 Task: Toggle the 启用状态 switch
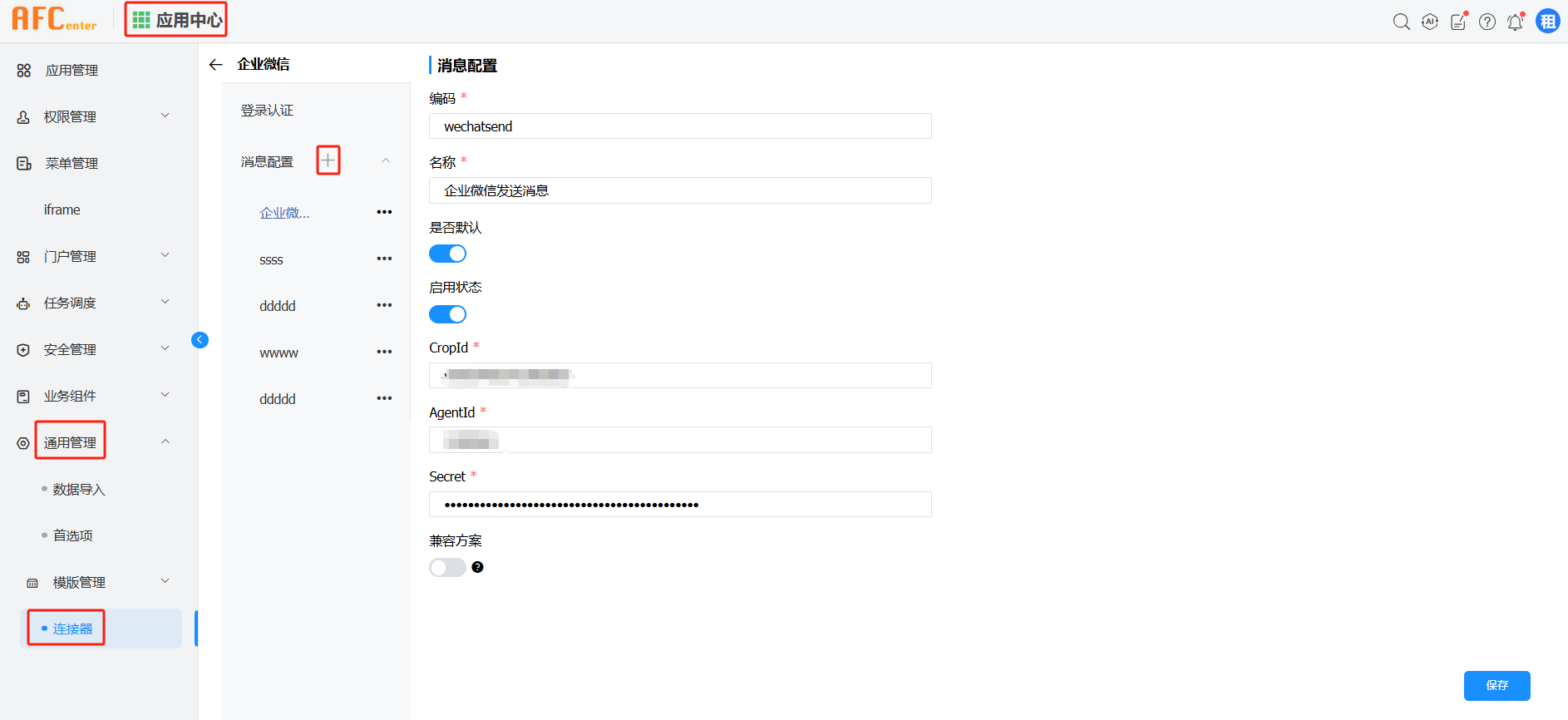(x=447, y=314)
